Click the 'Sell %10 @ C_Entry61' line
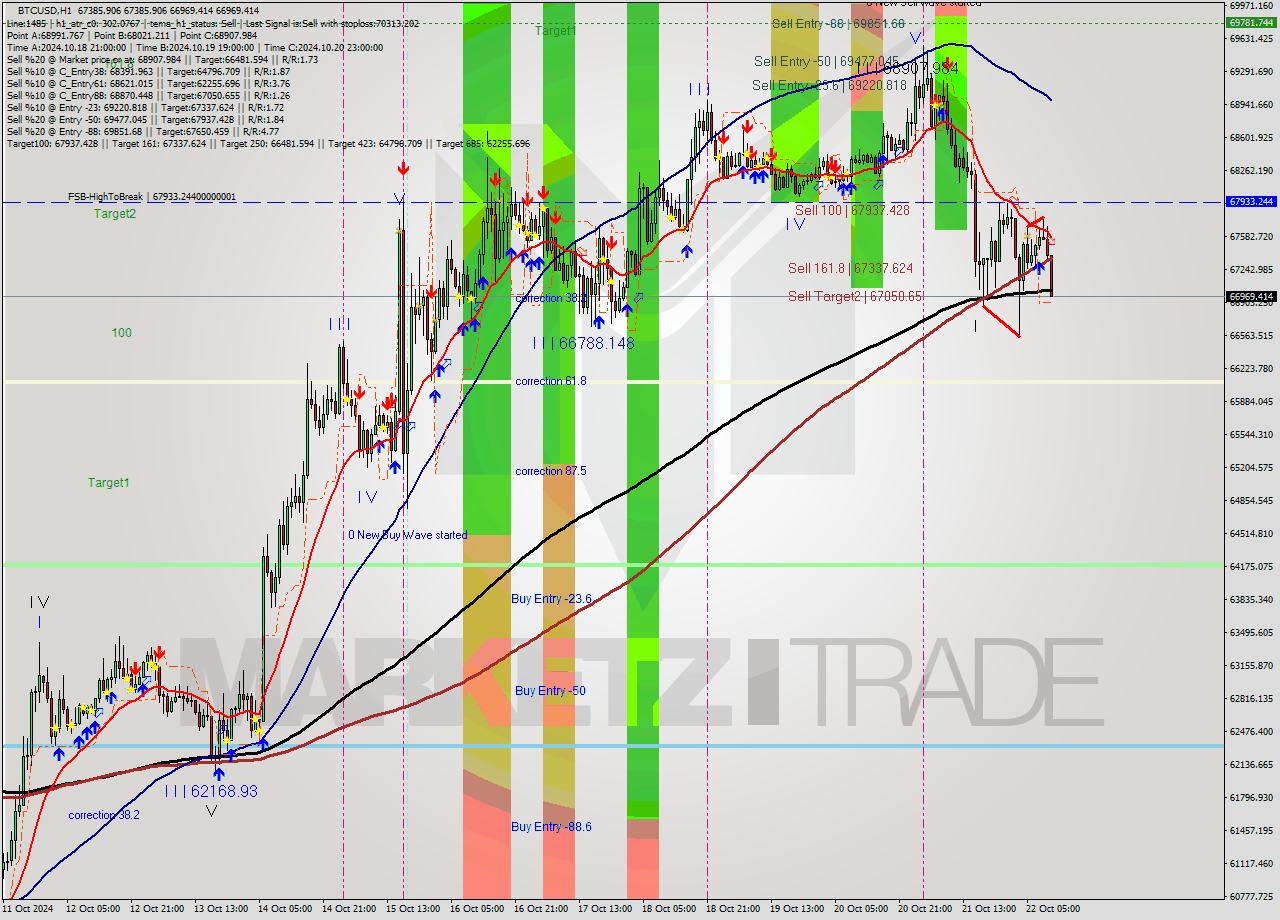The width and height of the screenshot is (1280, 920). pyautogui.click(x=148, y=83)
